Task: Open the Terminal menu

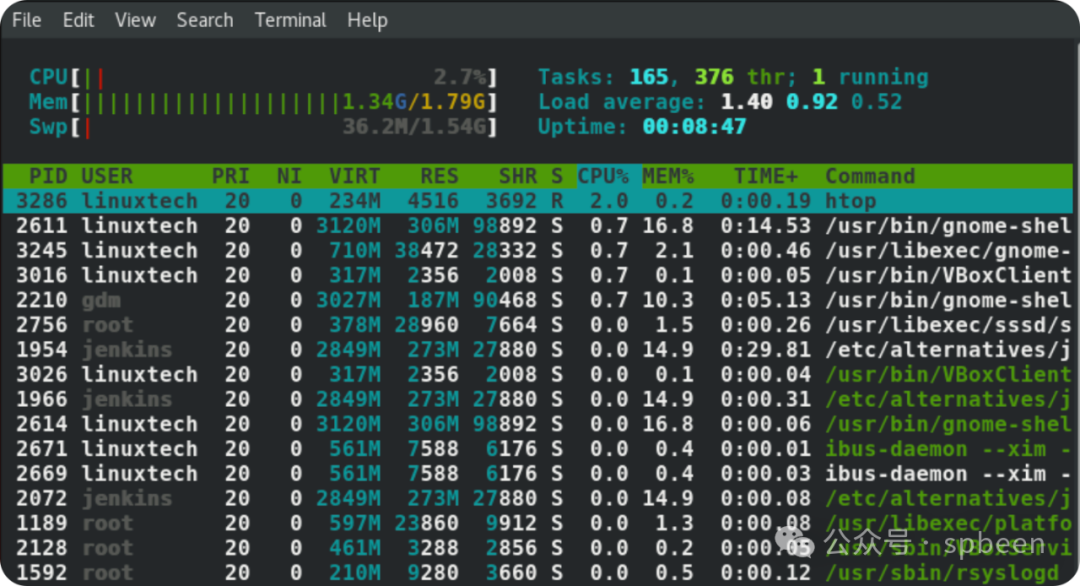Action: (290, 20)
